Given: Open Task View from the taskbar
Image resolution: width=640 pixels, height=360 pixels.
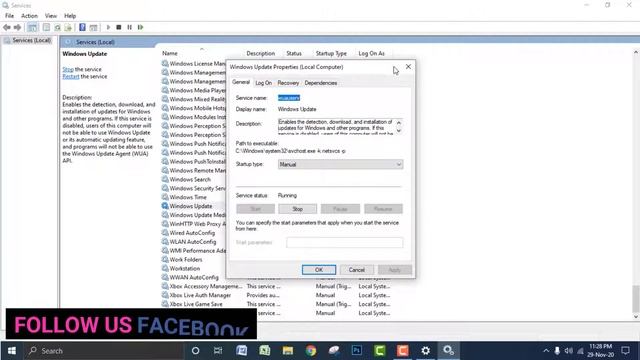Looking at the screenshot, I should (x=218, y=351).
